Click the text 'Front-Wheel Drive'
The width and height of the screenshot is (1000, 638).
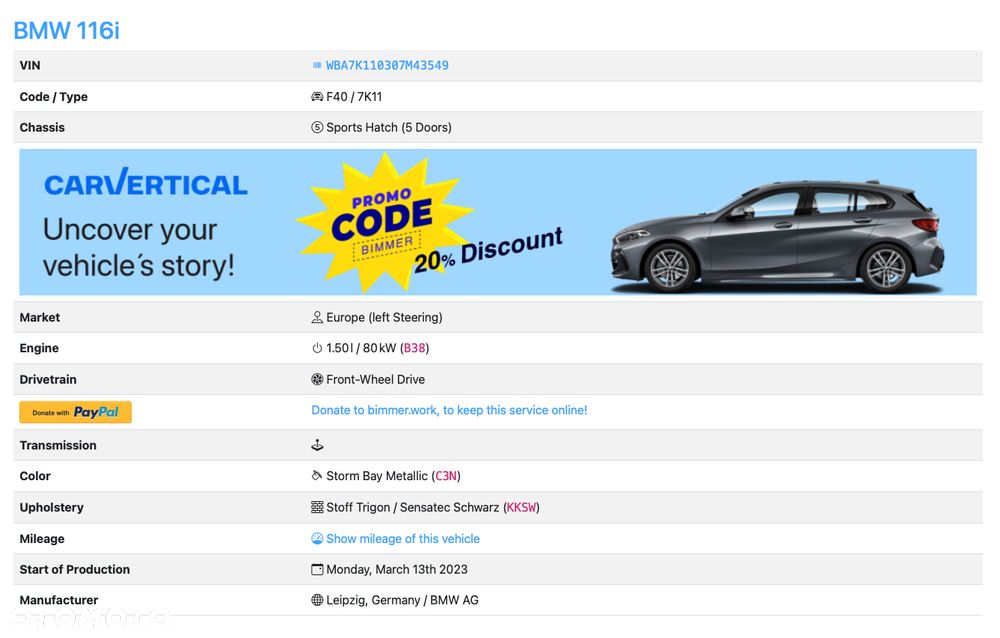pos(376,379)
